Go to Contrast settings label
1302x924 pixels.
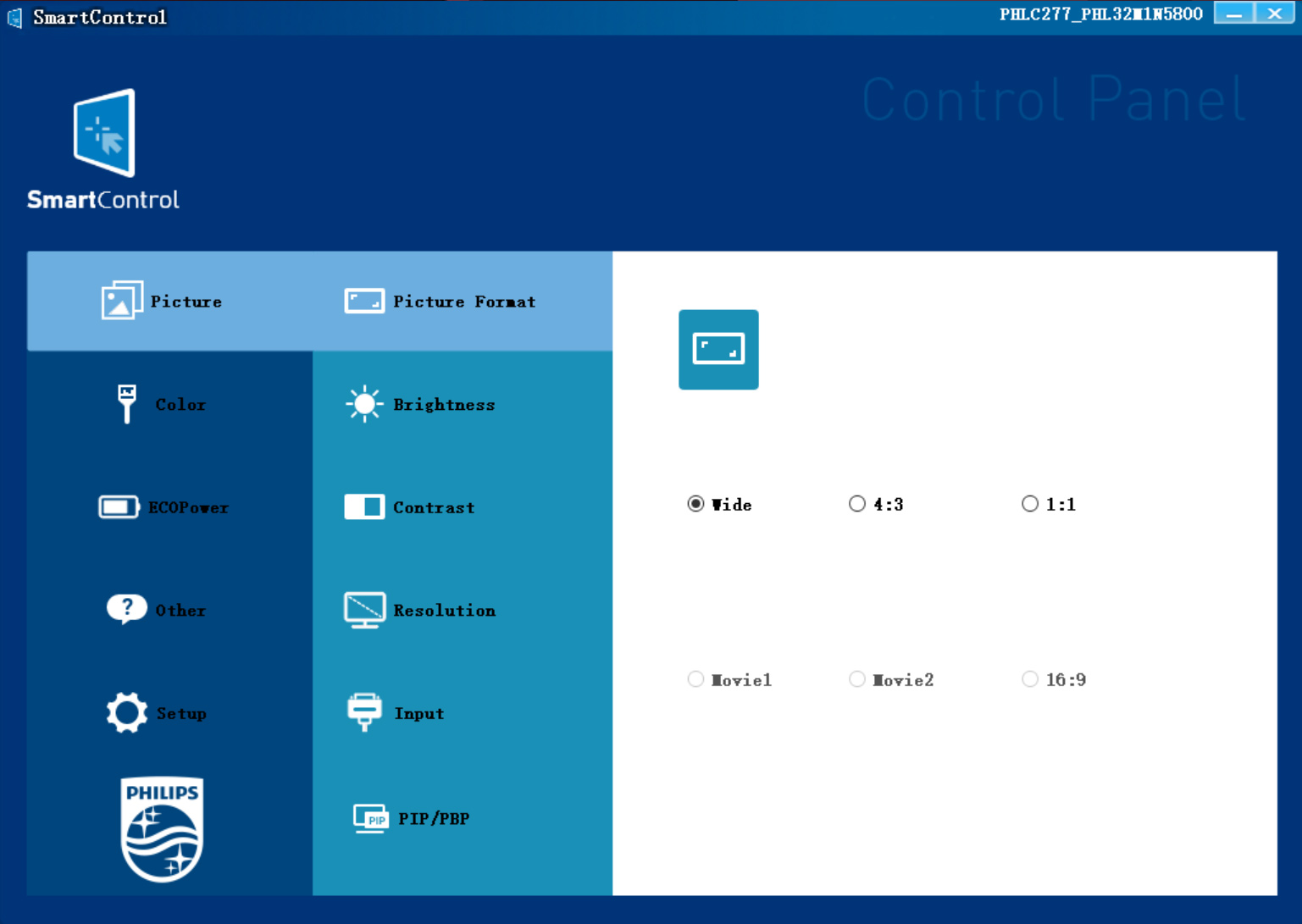coord(434,508)
